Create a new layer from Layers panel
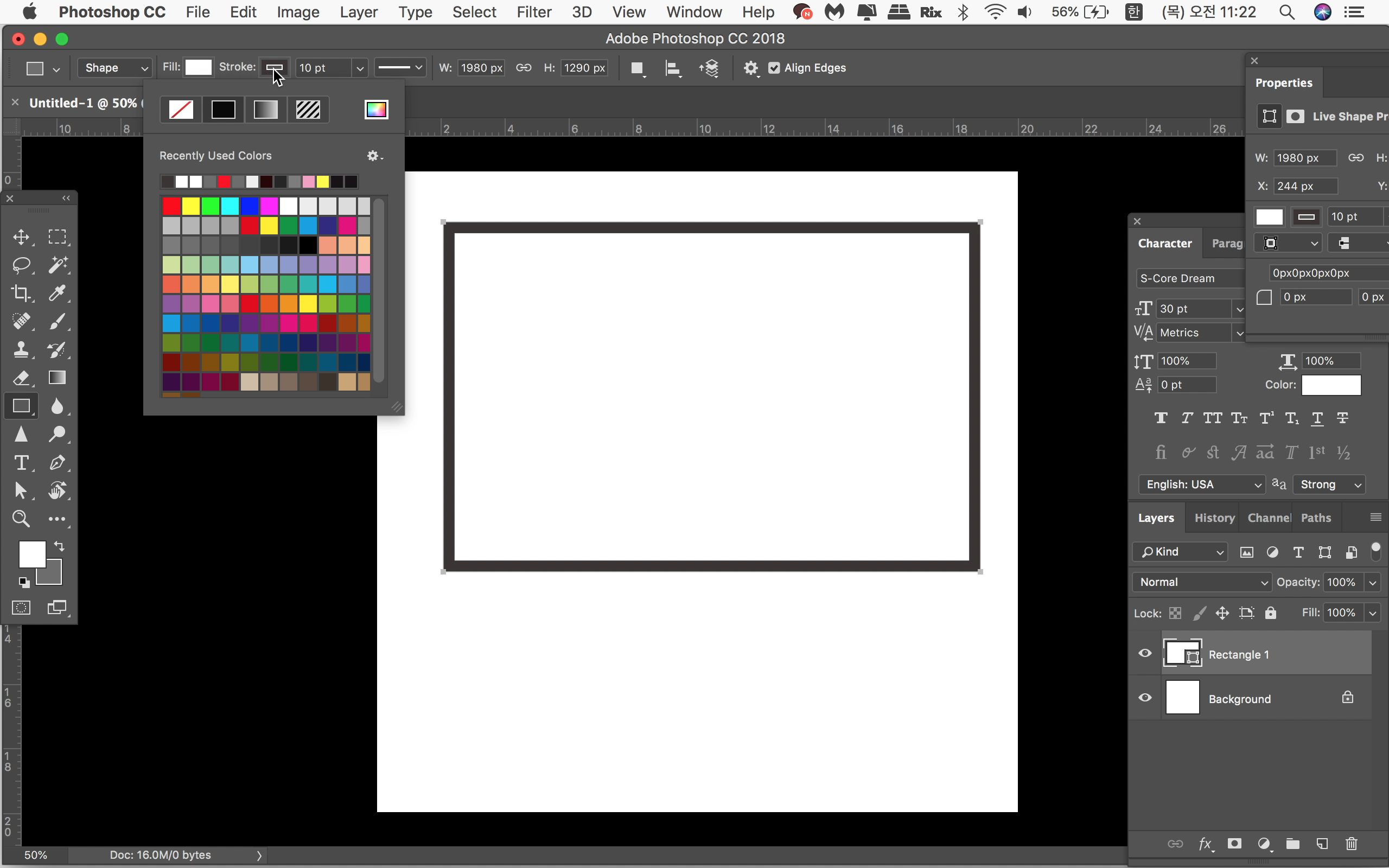Image resolution: width=1389 pixels, height=868 pixels. coord(1322,843)
